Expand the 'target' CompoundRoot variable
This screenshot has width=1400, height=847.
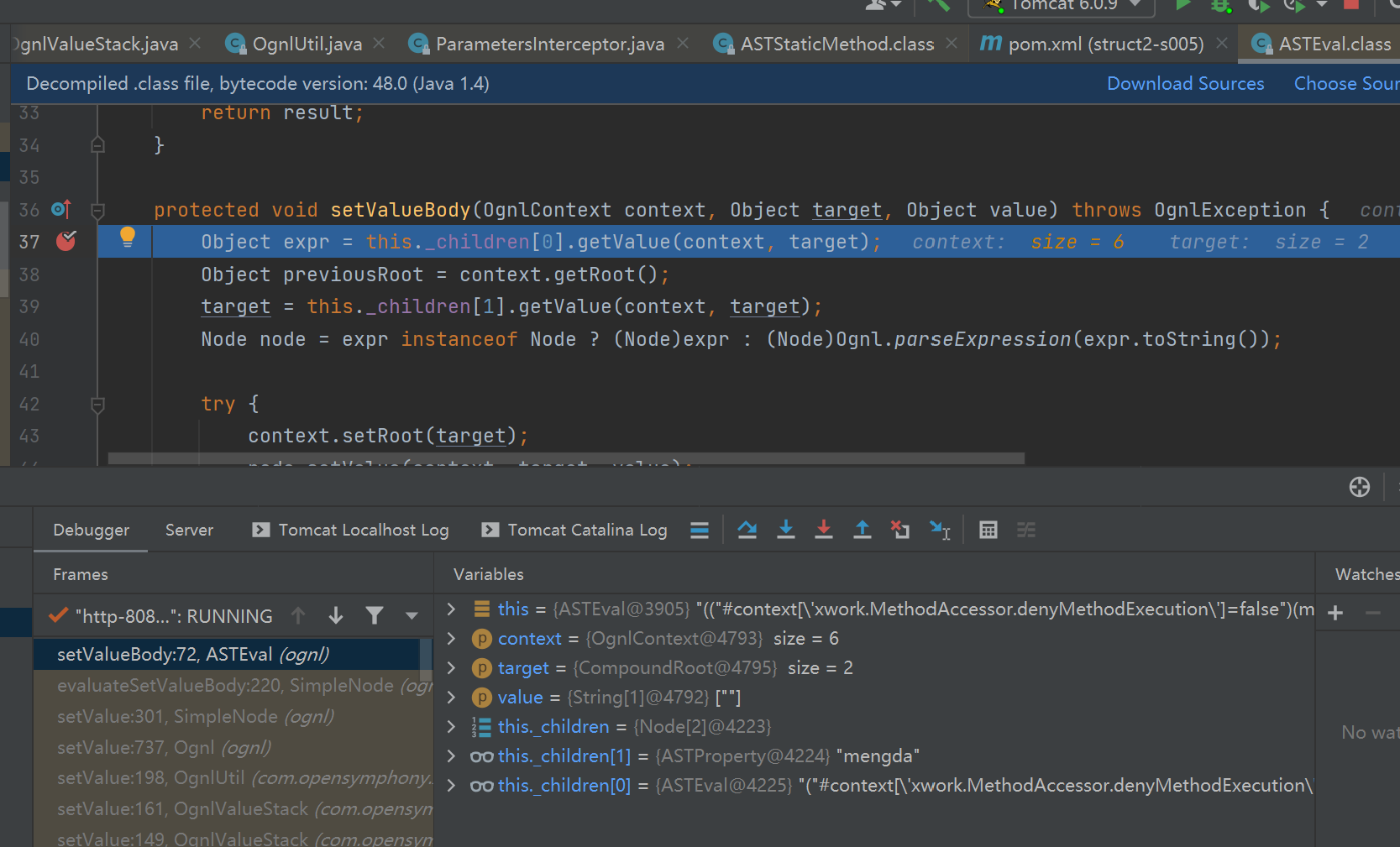pos(452,667)
